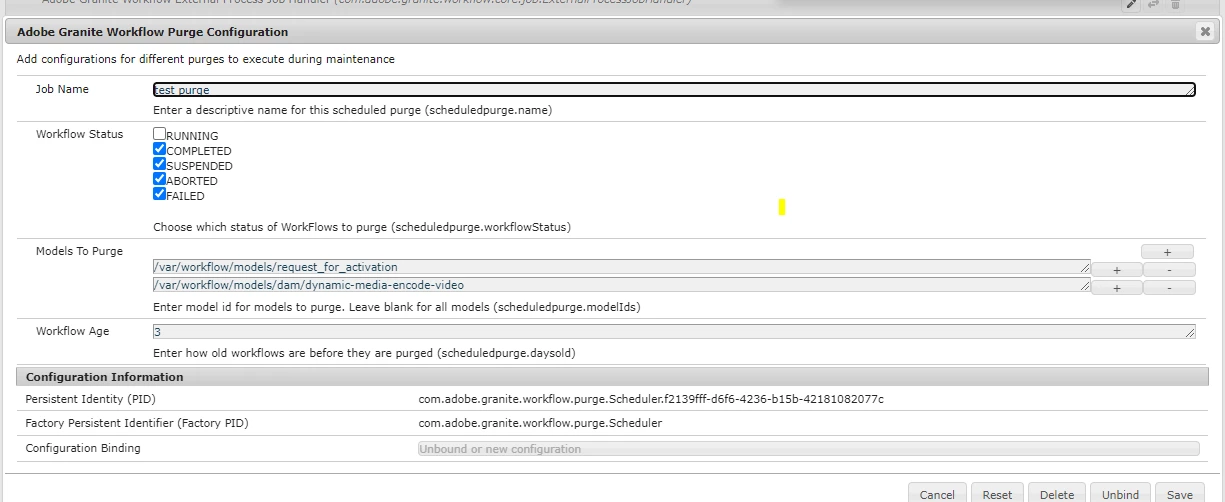The width and height of the screenshot is (1225, 502).
Task: Uncheck the COMPLETED workflow status
Action: tap(159, 149)
